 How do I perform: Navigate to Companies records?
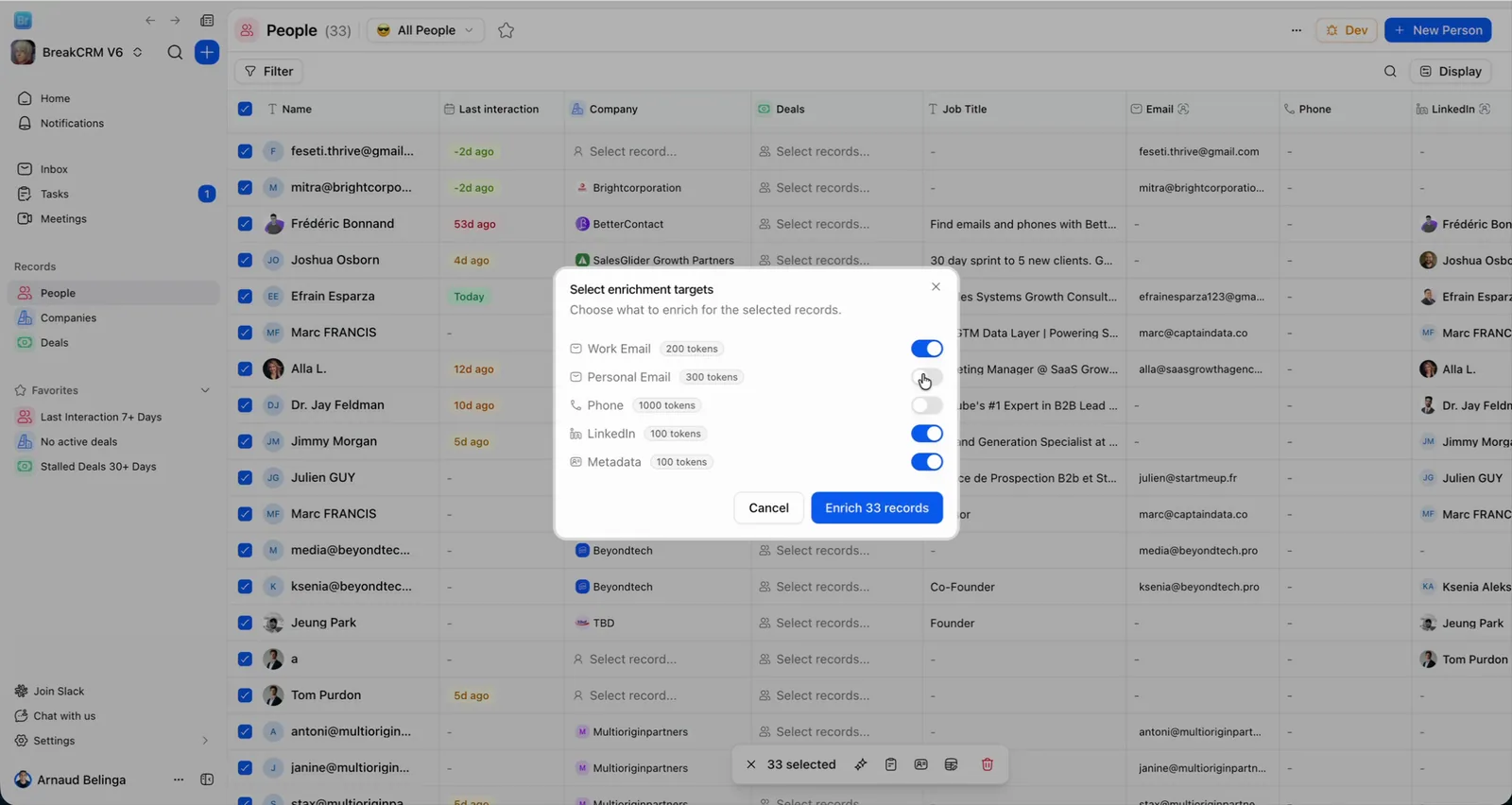(x=68, y=317)
